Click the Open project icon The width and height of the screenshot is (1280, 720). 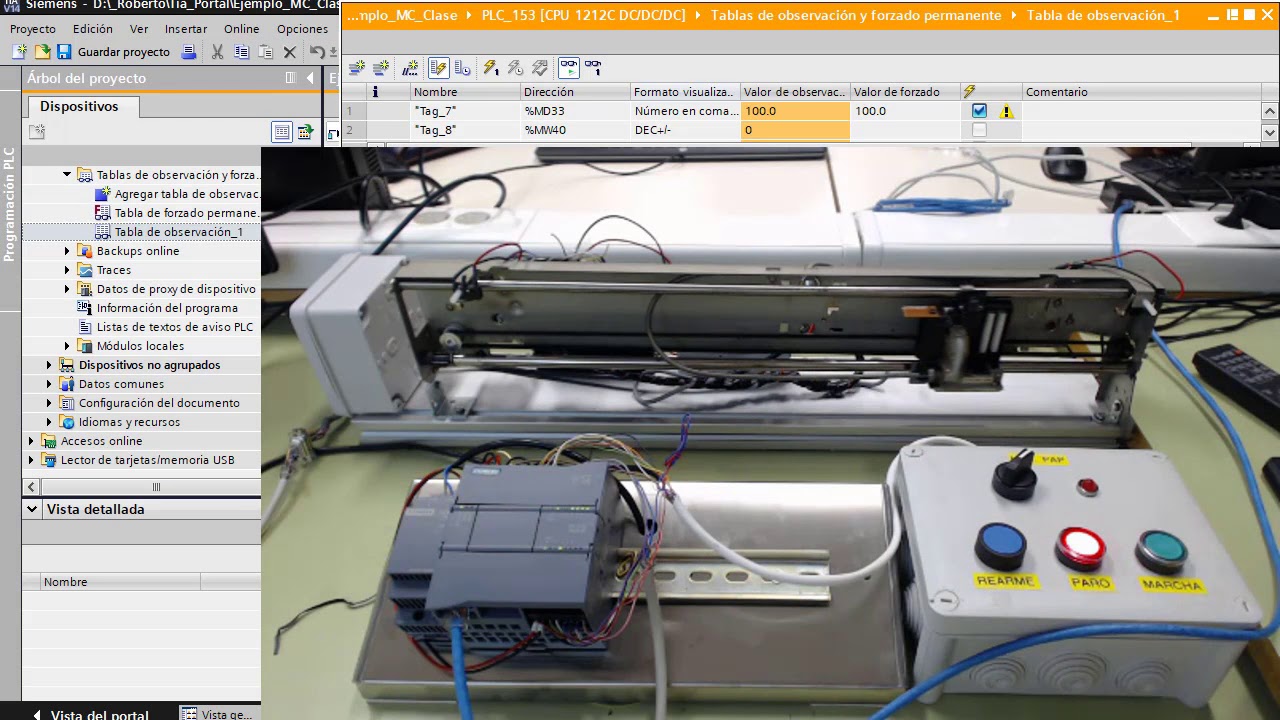pyautogui.click(x=42, y=52)
